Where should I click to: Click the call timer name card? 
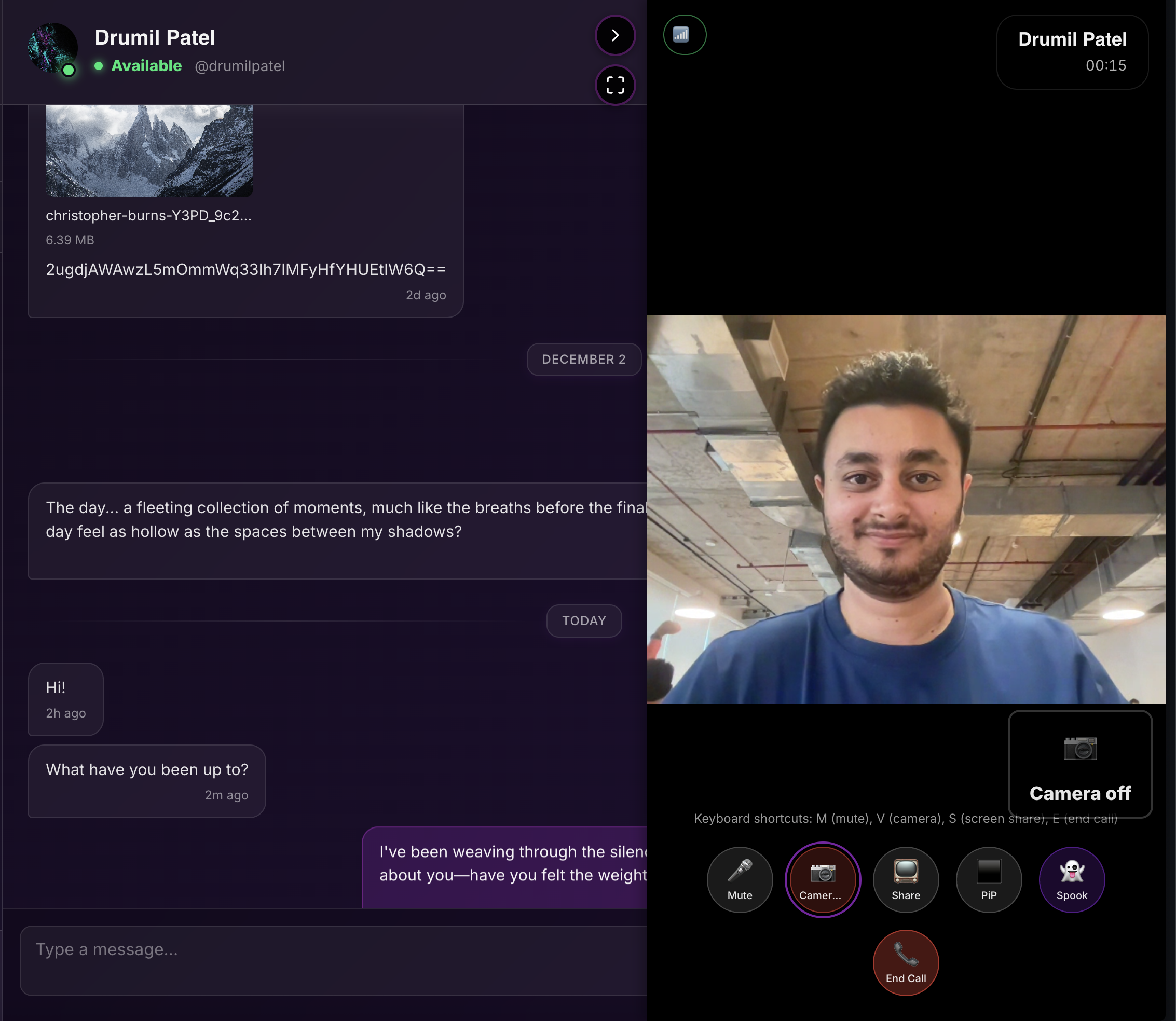point(1071,52)
